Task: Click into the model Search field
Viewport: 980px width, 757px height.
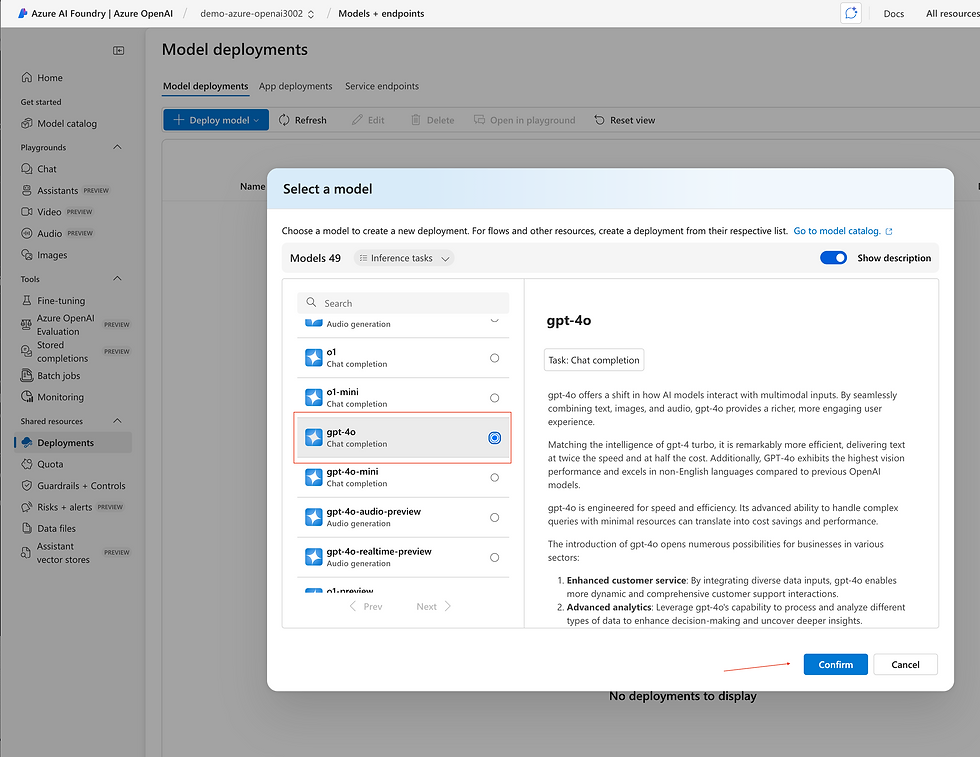Action: click(x=403, y=303)
